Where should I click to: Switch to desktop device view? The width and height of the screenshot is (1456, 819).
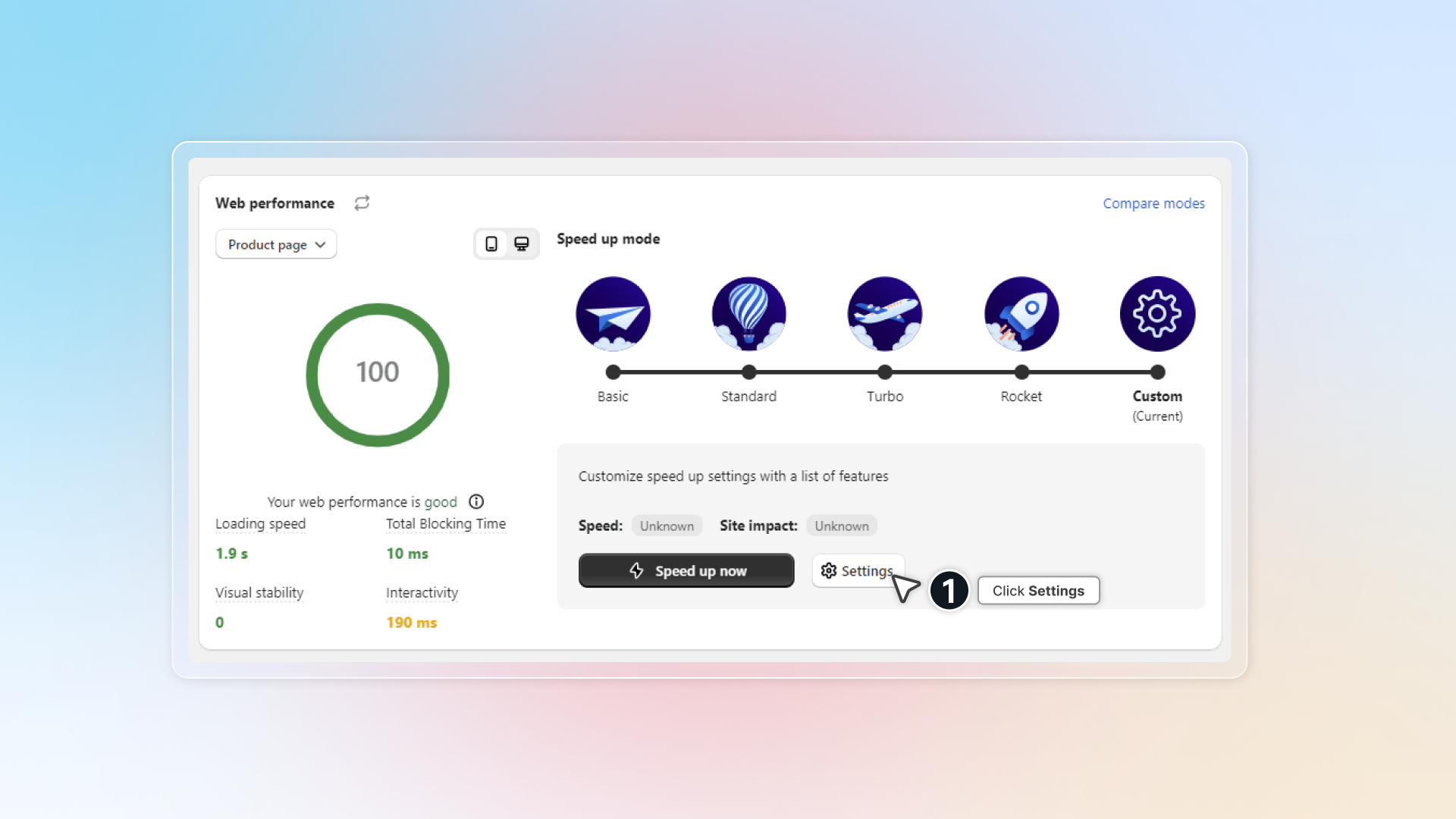[x=522, y=244]
